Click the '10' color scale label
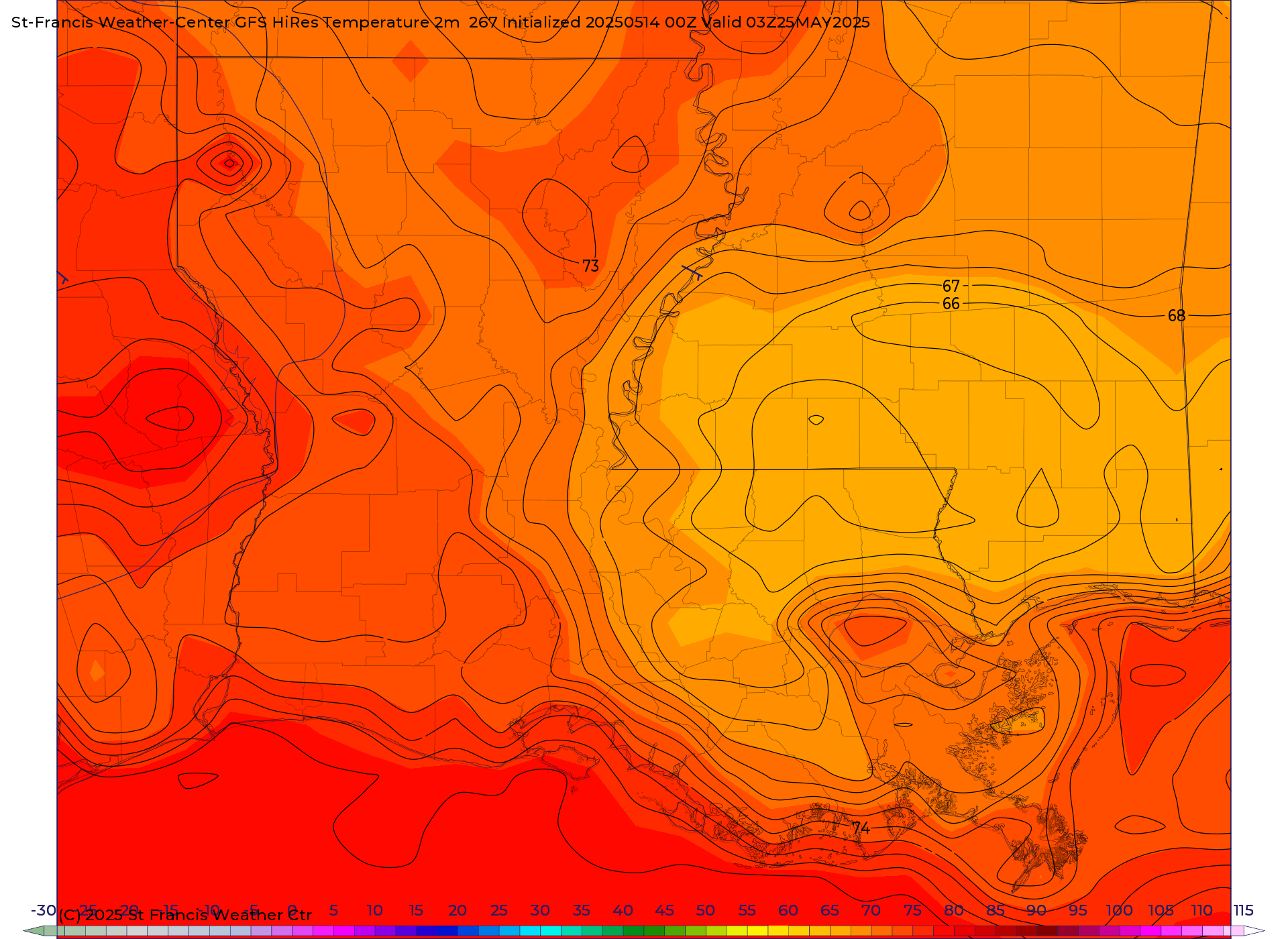This screenshot has height=939, width=1288. pyautogui.click(x=374, y=910)
